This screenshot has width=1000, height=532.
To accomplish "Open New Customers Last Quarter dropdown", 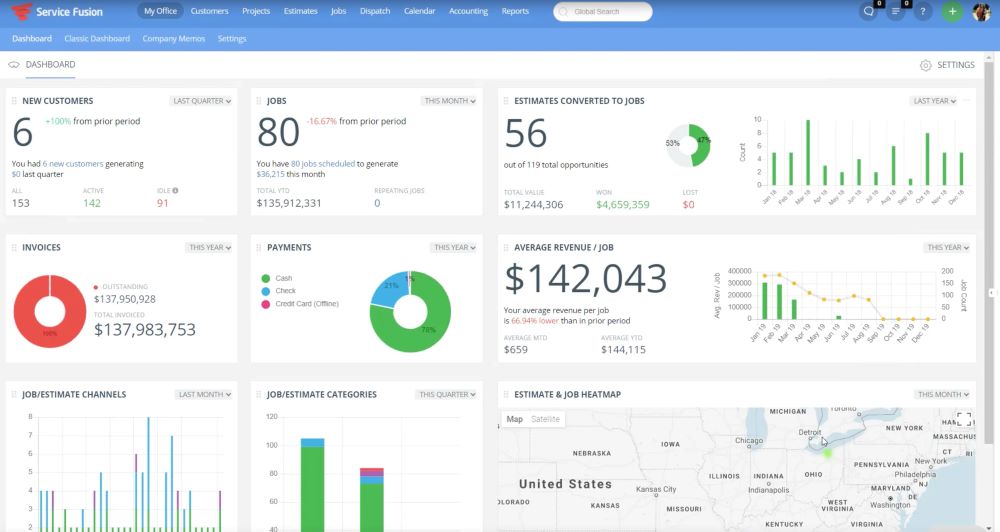I will pyautogui.click(x=201, y=101).
